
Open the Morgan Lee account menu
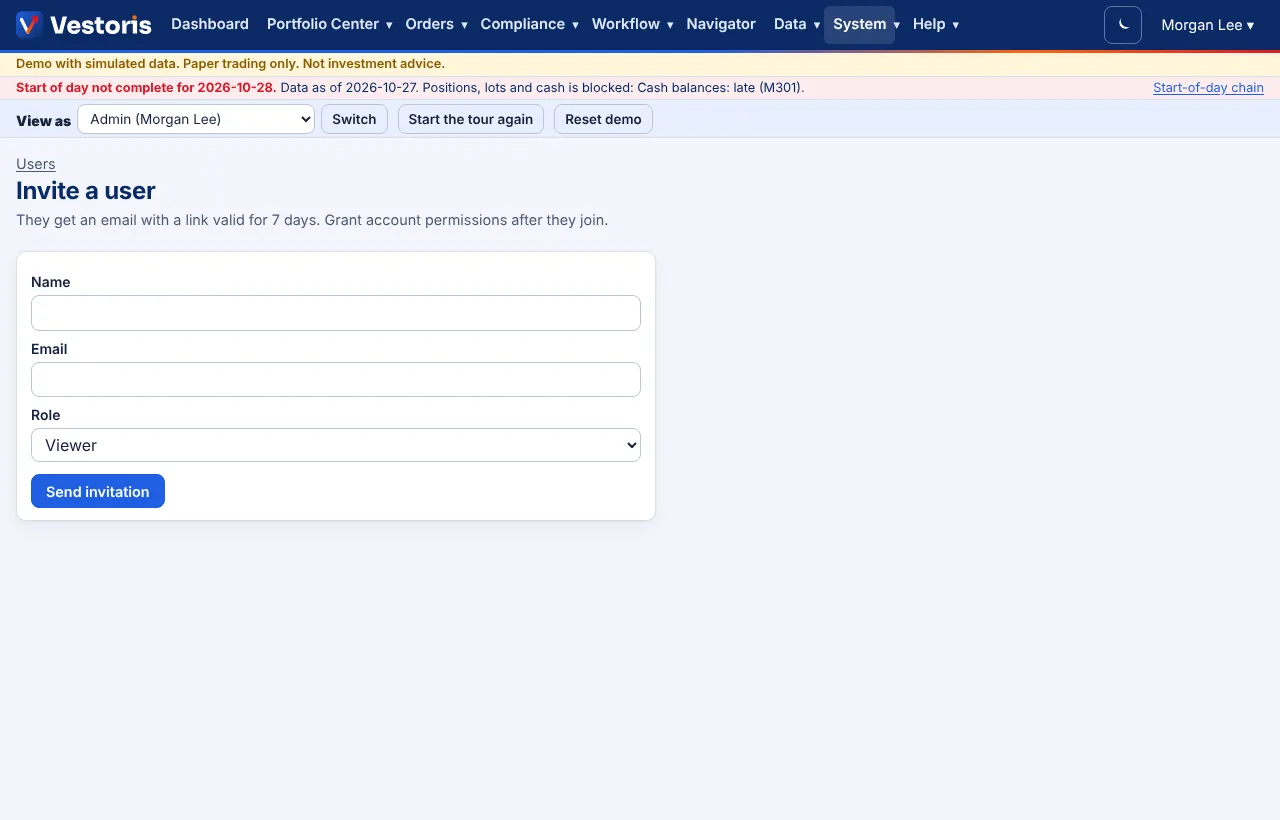(1207, 25)
